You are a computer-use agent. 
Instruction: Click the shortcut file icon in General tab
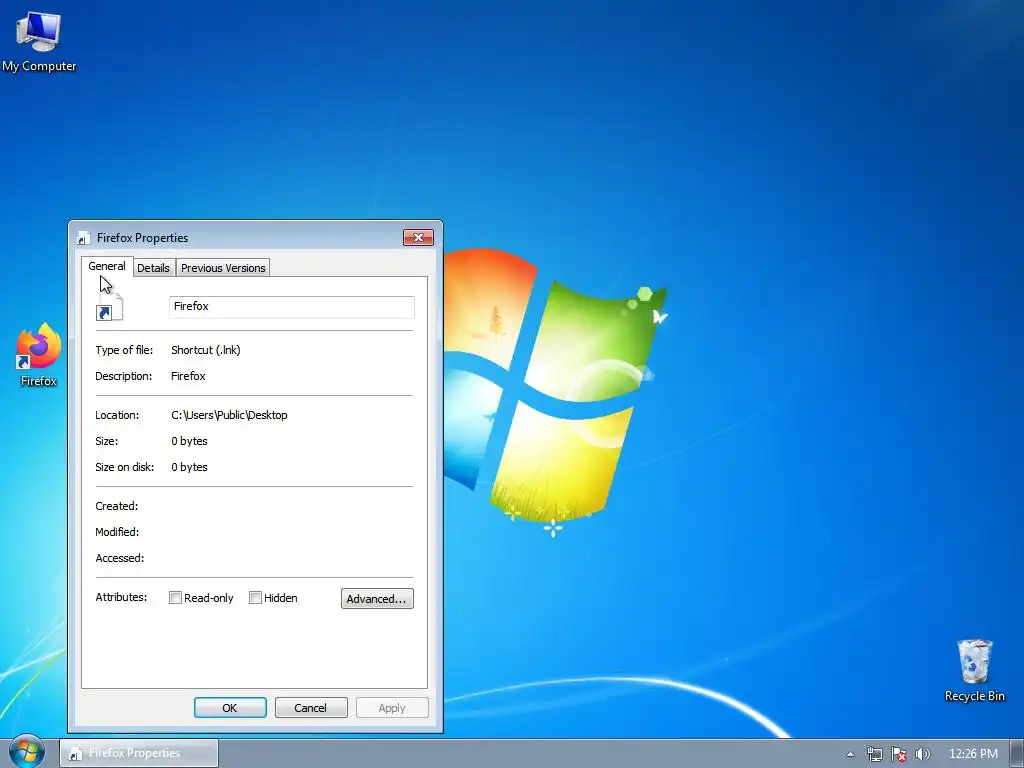[109, 307]
